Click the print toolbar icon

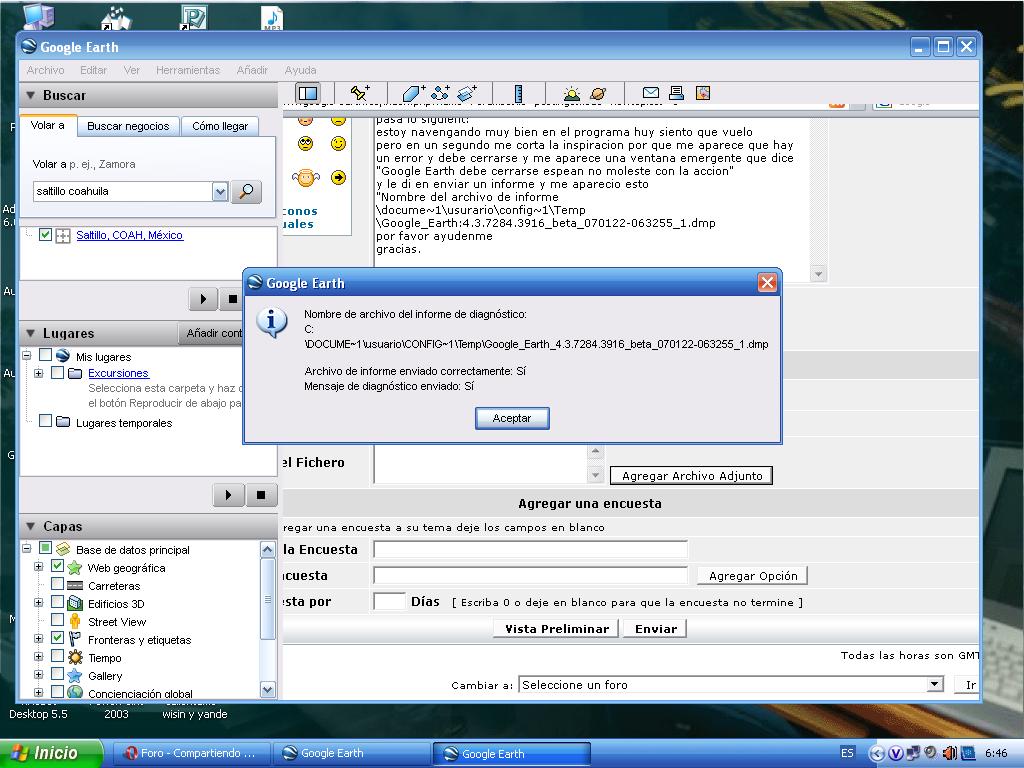(677, 93)
